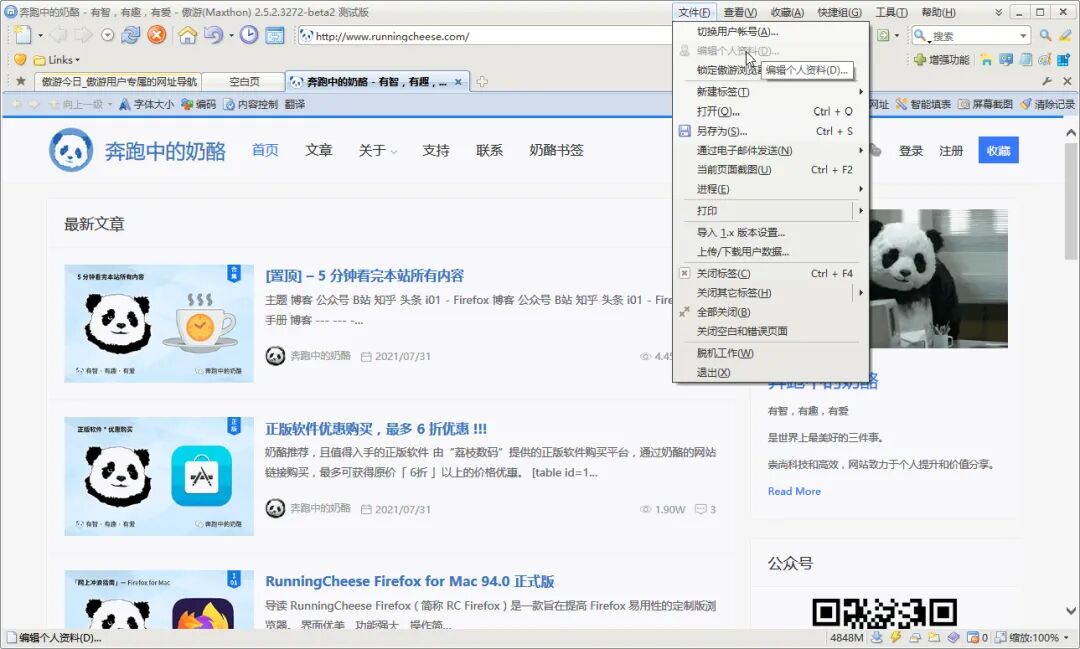Switch to the 傲游今日 tab

[118, 81]
